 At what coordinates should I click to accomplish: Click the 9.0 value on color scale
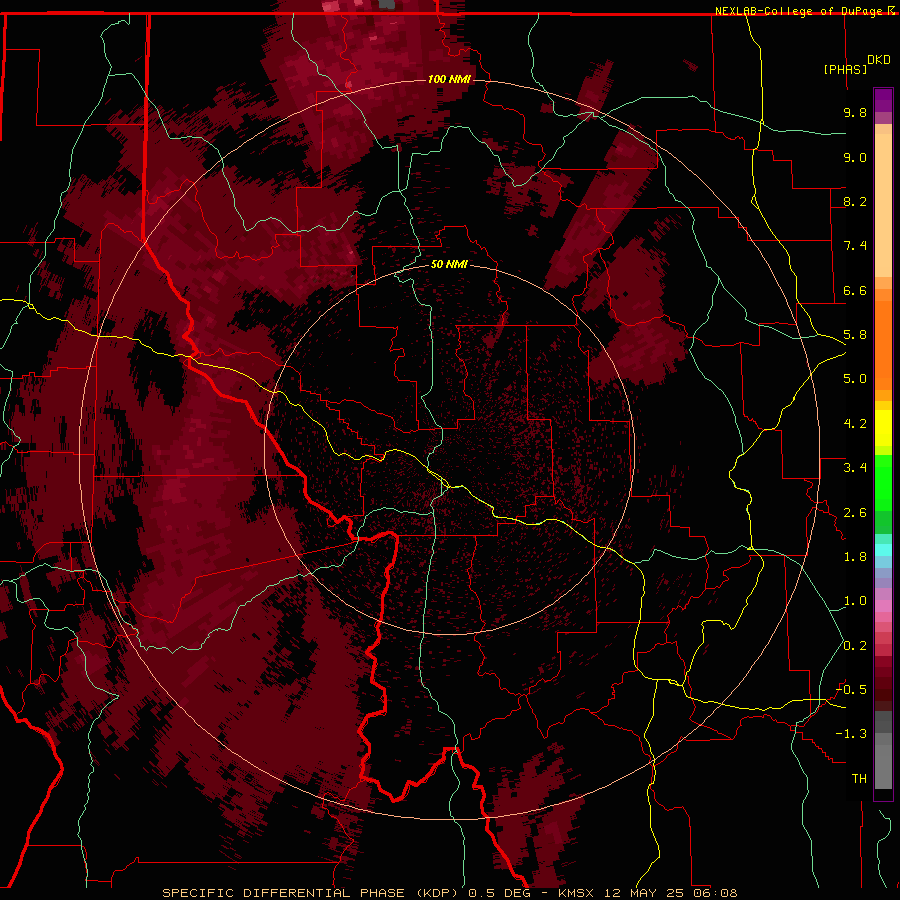[855, 157]
